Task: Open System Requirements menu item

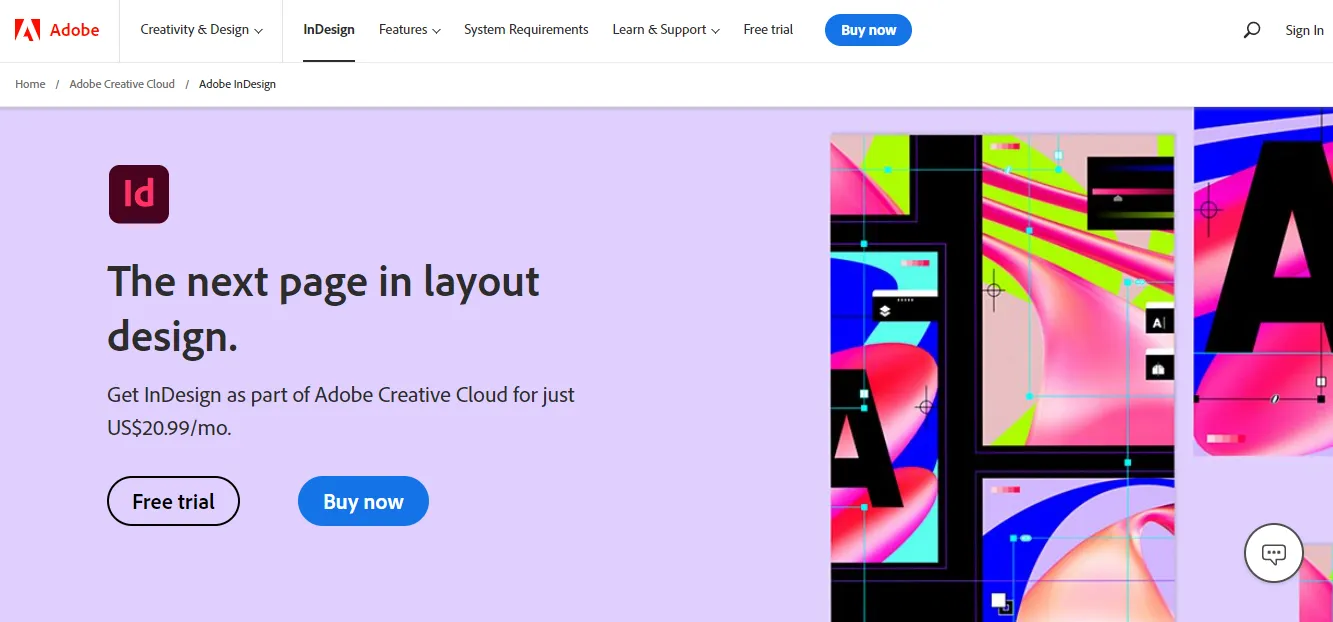Action: 526,30
